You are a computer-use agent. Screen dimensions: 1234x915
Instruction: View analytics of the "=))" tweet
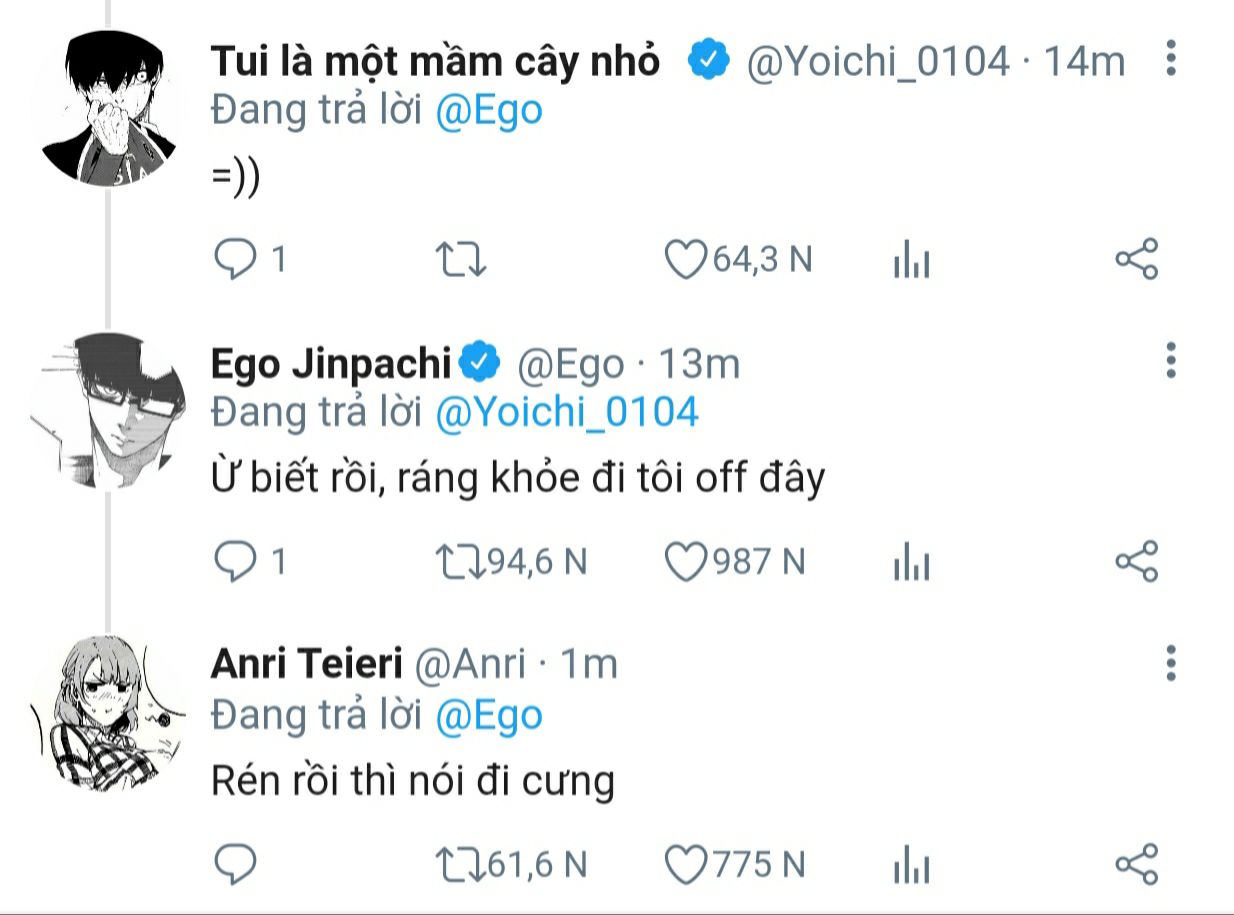(x=911, y=262)
